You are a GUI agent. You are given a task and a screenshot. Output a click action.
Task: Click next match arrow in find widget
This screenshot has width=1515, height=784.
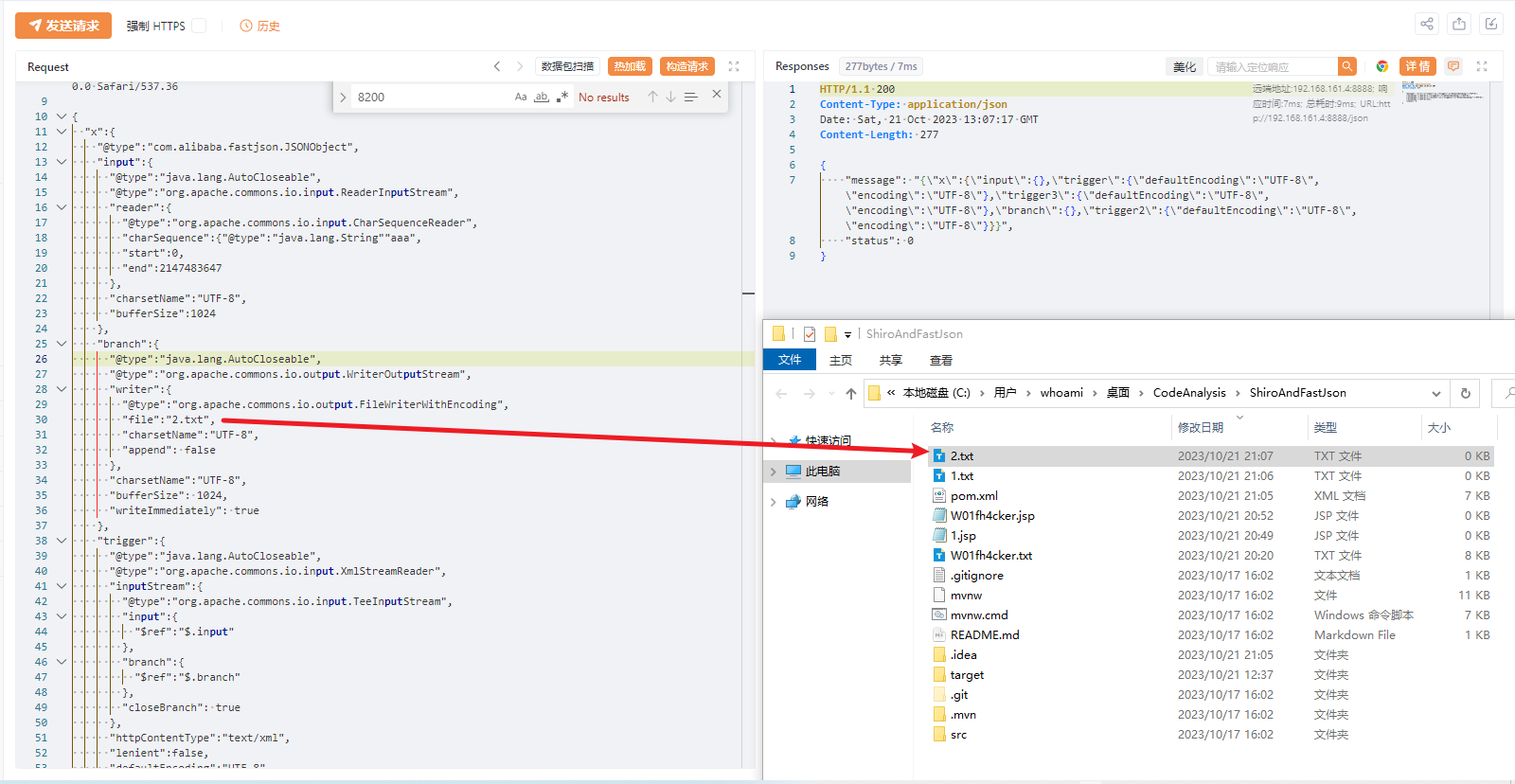click(x=670, y=97)
